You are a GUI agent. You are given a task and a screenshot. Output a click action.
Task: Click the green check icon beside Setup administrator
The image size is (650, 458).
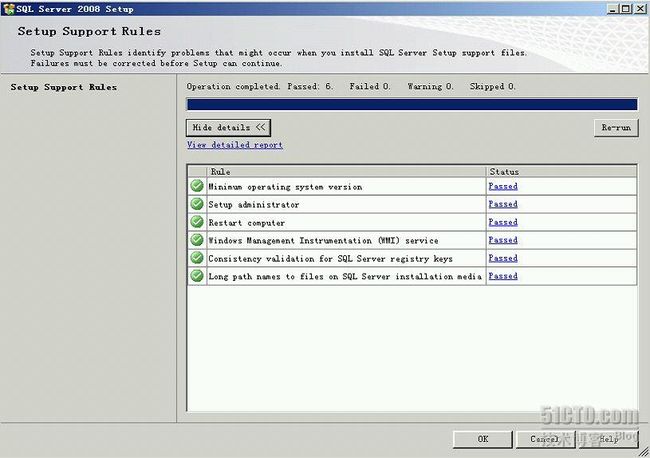tap(197, 204)
